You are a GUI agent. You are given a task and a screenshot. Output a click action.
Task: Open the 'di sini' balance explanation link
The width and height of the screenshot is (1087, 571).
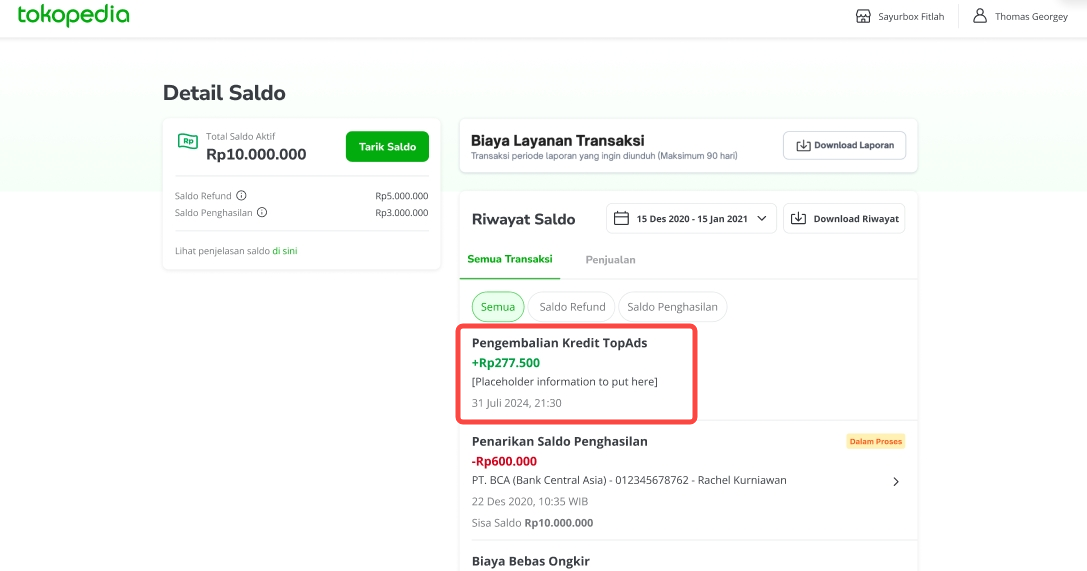tap(284, 251)
